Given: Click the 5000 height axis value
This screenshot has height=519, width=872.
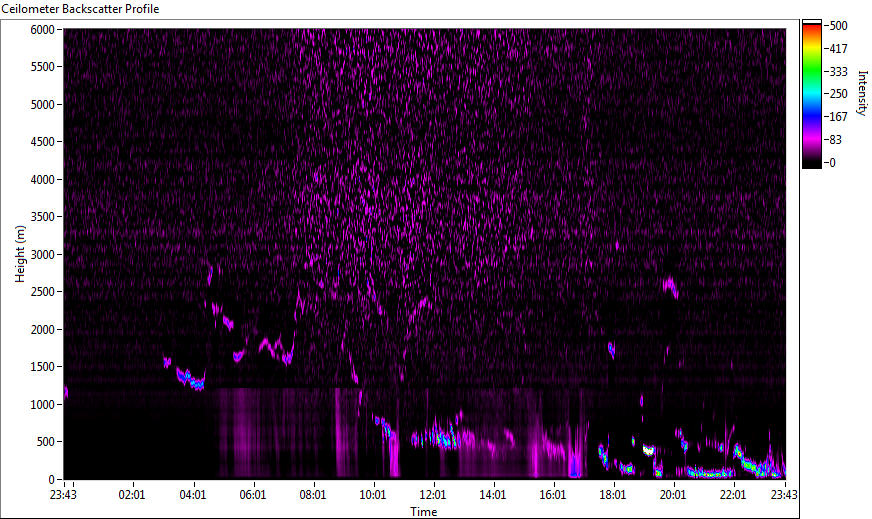Looking at the screenshot, I should tap(42, 105).
